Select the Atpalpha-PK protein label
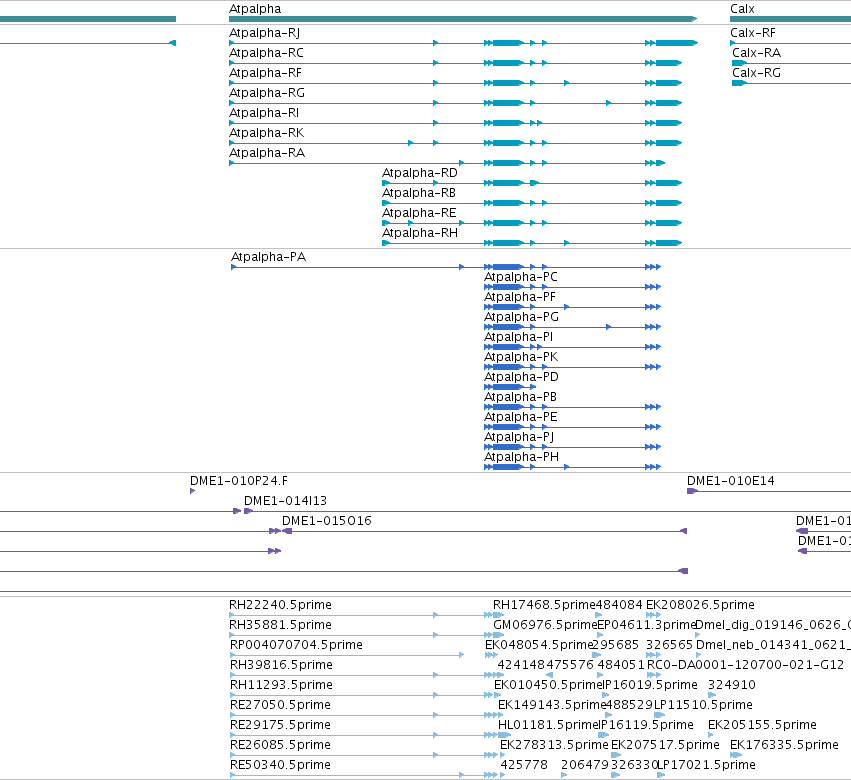This screenshot has height=780, width=851. click(520, 358)
